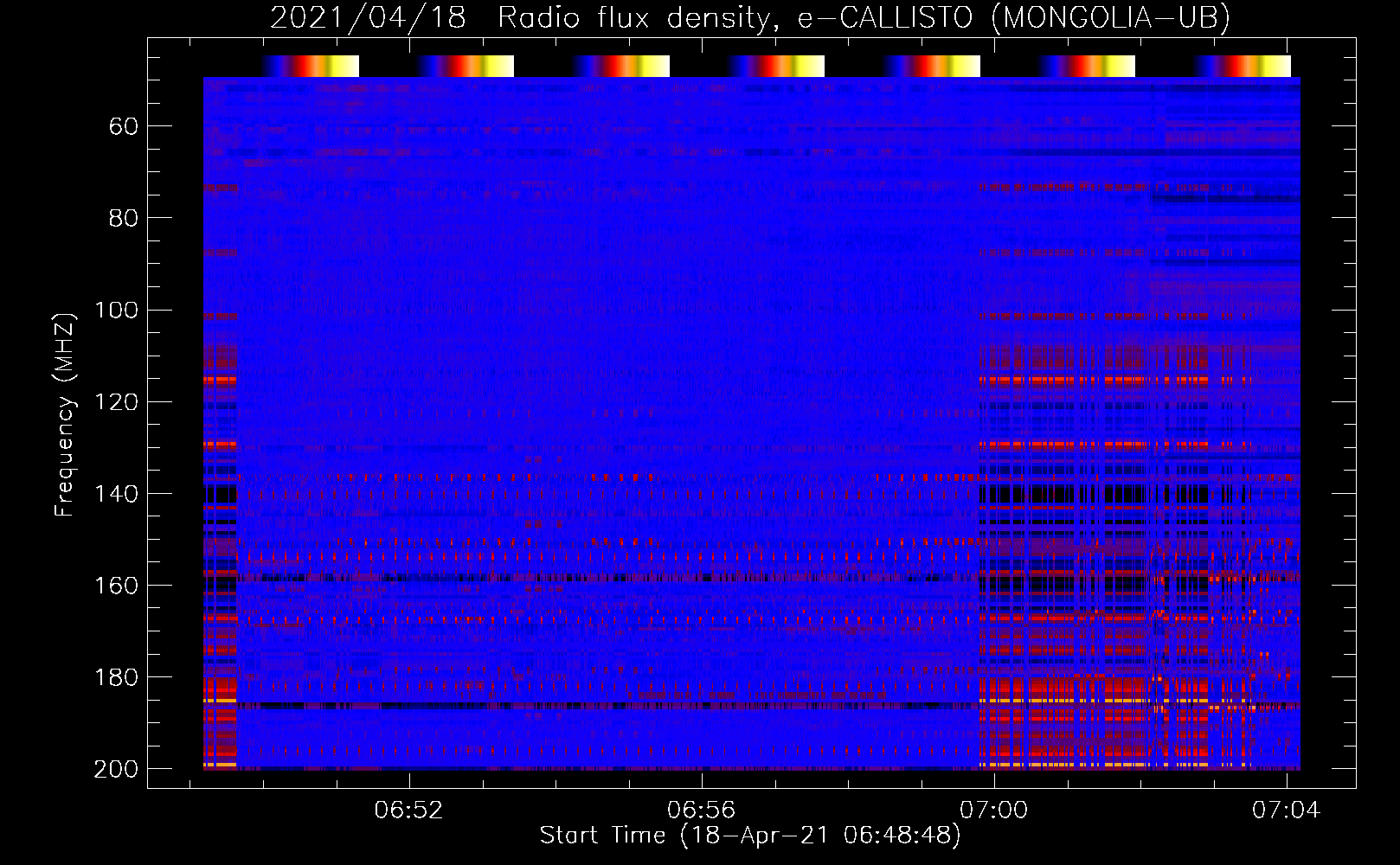This screenshot has width=1400, height=865.
Task: Click the 100 frequency tick label
Action: (x=116, y=310)
